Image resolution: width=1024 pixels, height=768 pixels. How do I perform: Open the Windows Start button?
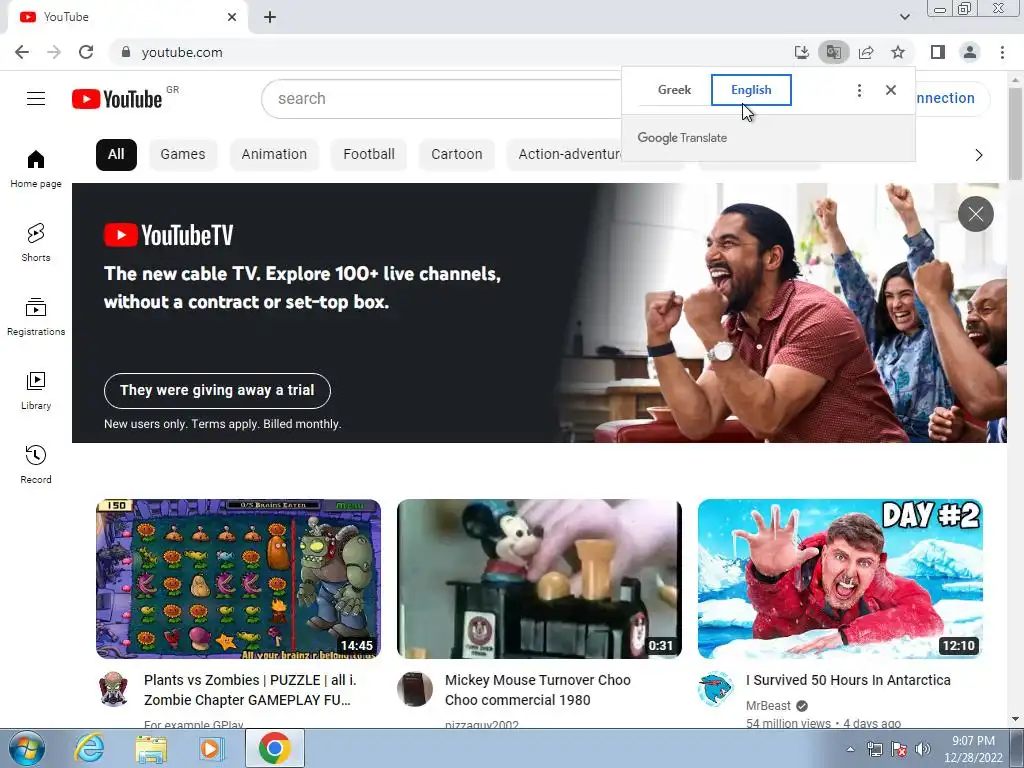[x=27, y=748]
